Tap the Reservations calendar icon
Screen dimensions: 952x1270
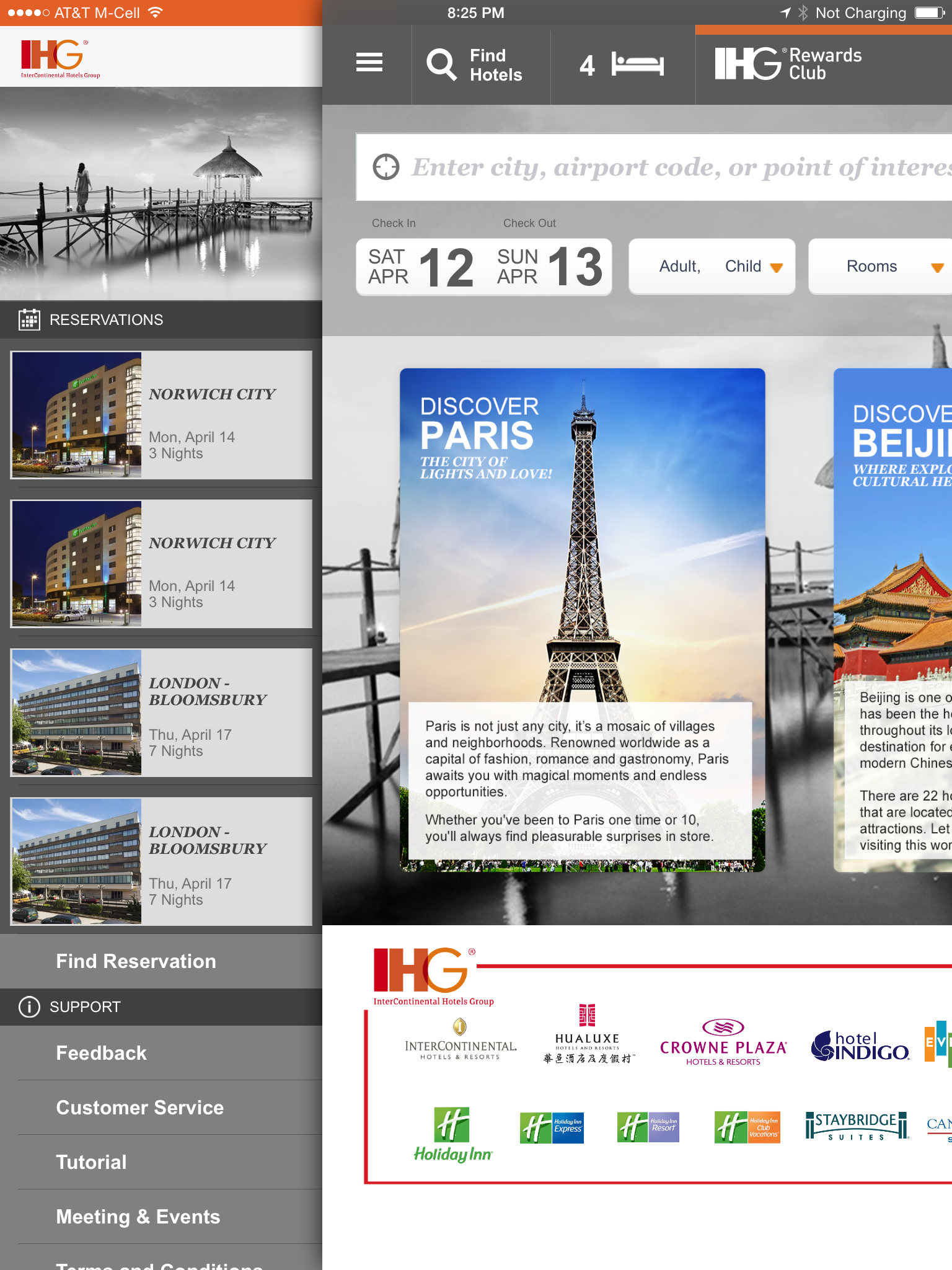point(29,319)
